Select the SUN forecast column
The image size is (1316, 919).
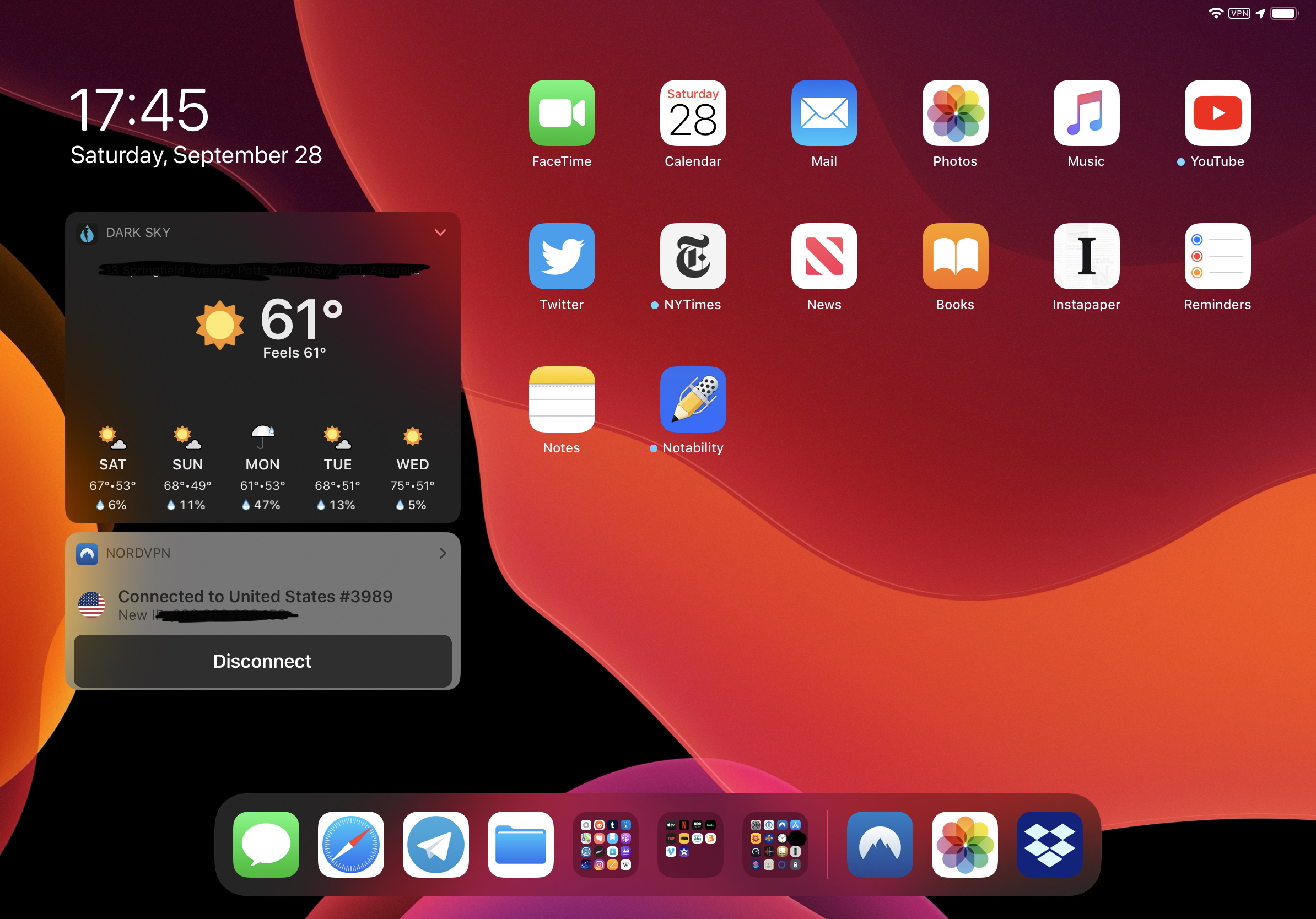click(x=187, y=468)
